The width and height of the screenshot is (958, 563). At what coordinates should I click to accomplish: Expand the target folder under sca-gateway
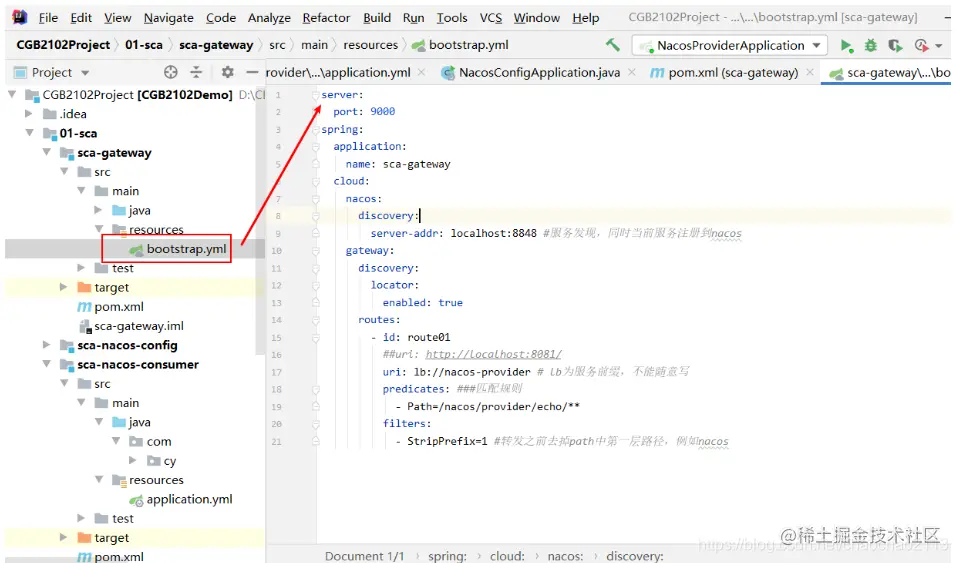point(63,287)
